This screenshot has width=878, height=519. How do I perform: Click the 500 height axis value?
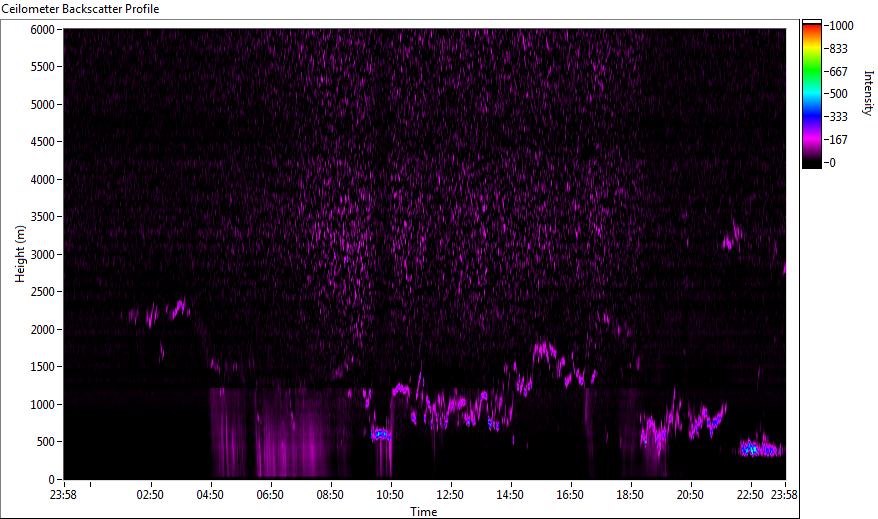tap(45, 442)
